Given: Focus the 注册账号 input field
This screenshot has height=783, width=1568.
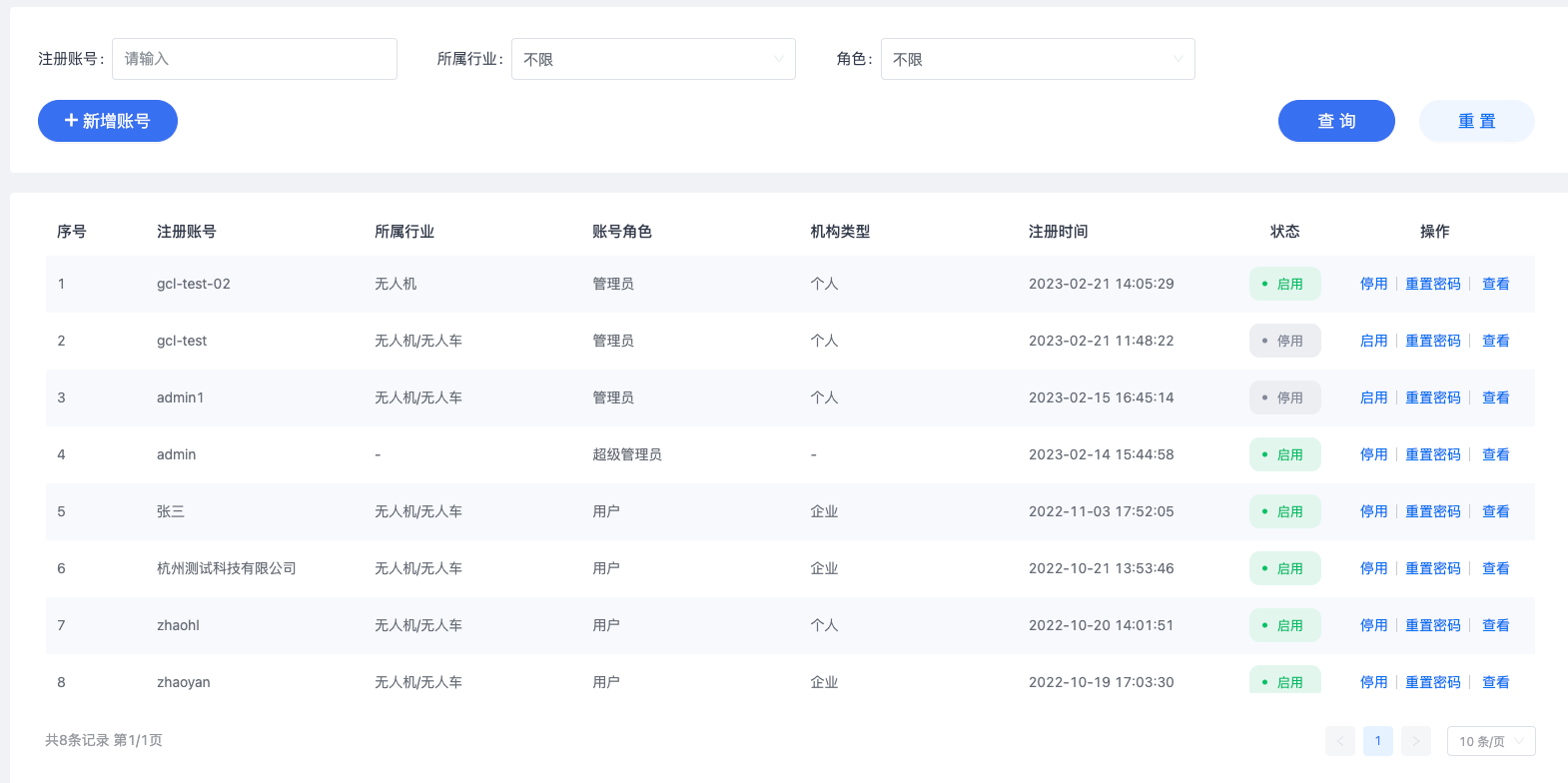Looking at the screenshot, I should pyautogui.click(x=255, y=59).
